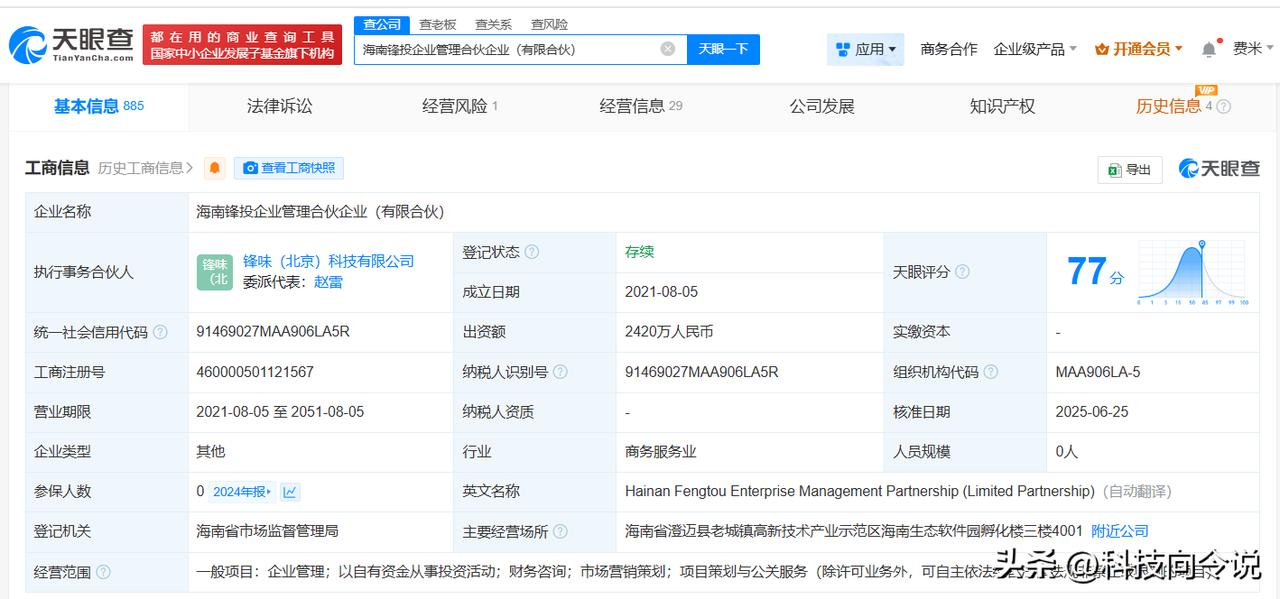Open the 经营风险 tab
This screenshot has height=599, width=1280.
coord(459,106)
